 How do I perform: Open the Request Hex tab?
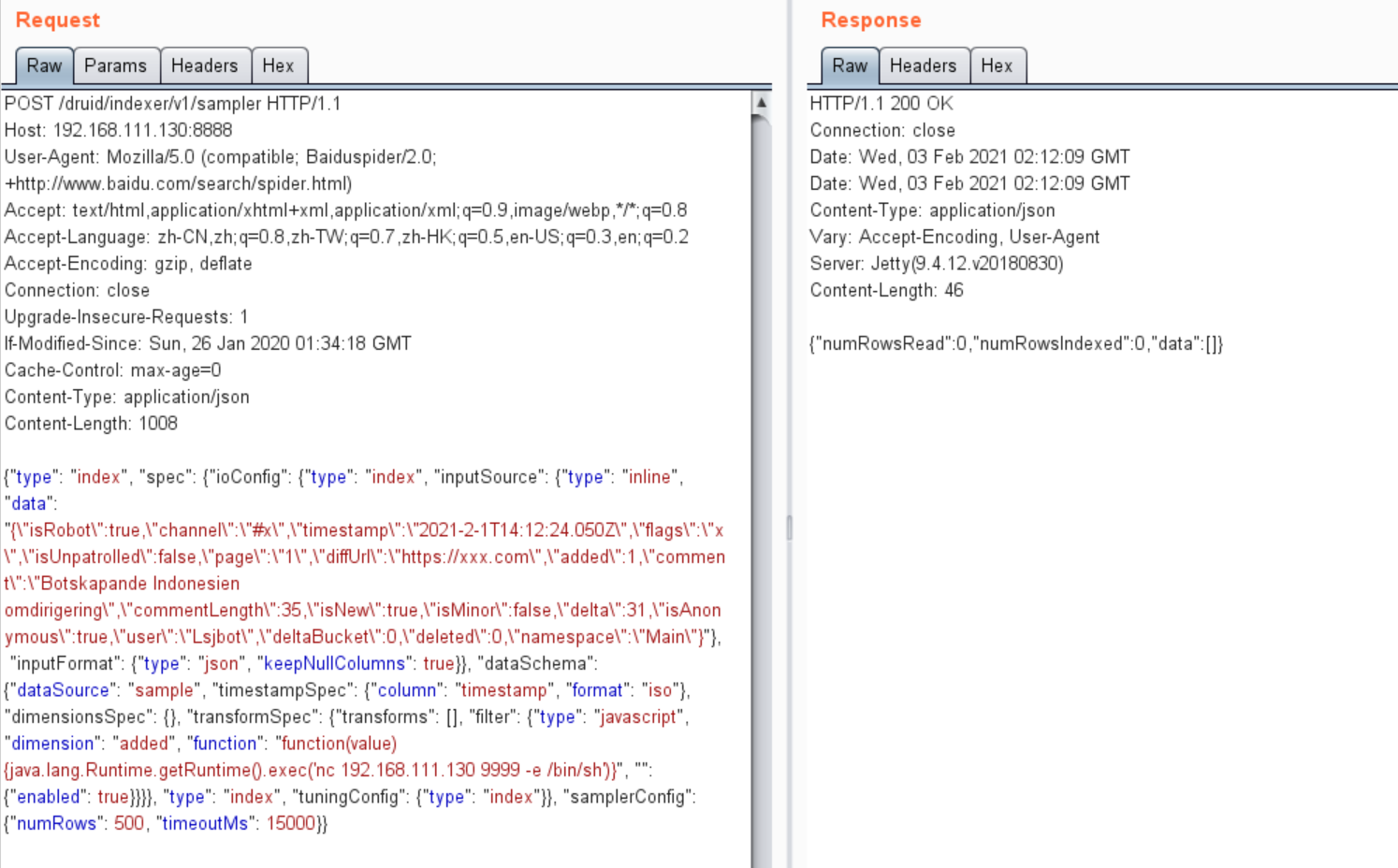point(279,65)
